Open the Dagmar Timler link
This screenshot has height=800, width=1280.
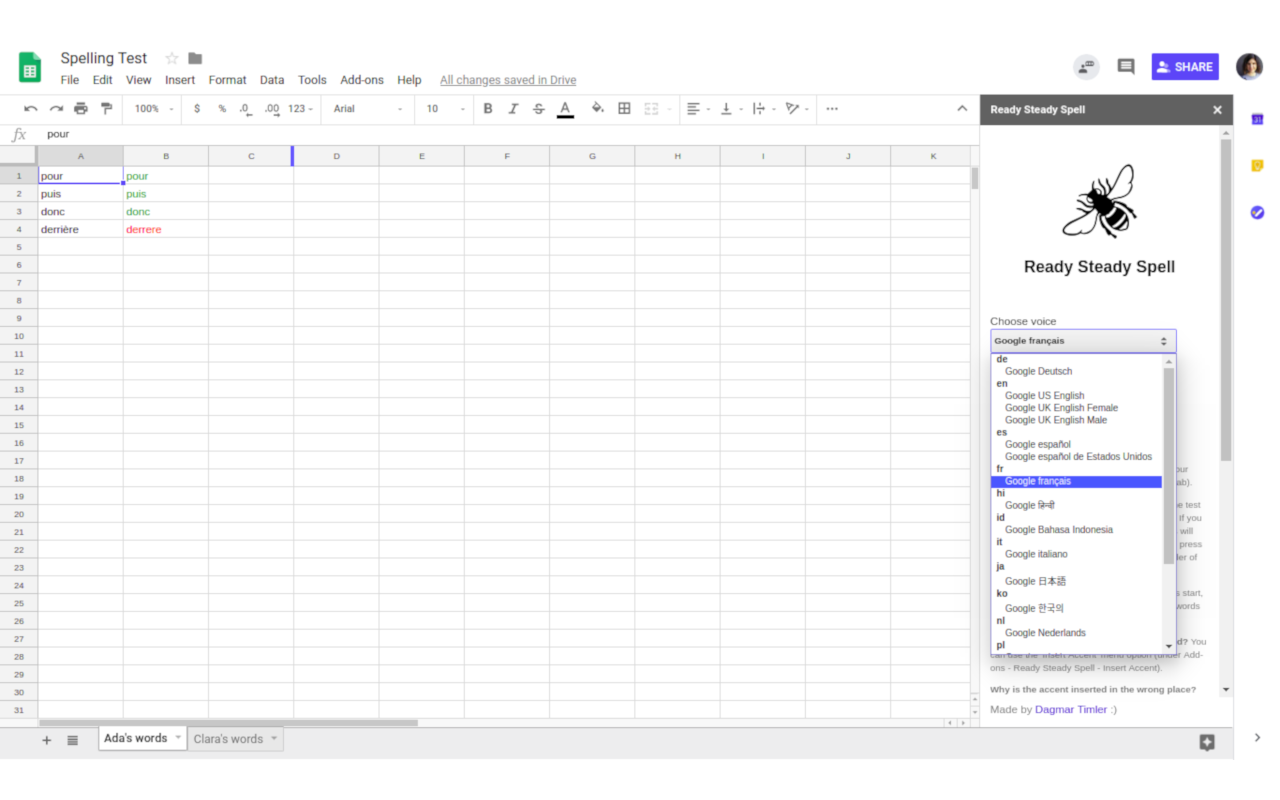click(x=1070, y=709)
